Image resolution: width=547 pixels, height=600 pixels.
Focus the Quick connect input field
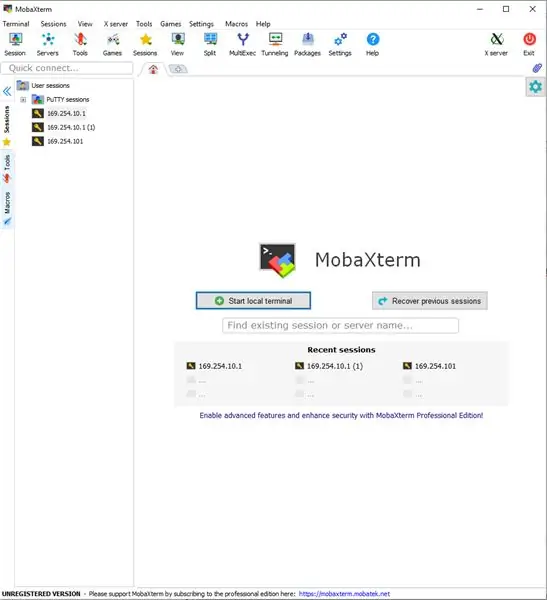[x=67, y=68]
